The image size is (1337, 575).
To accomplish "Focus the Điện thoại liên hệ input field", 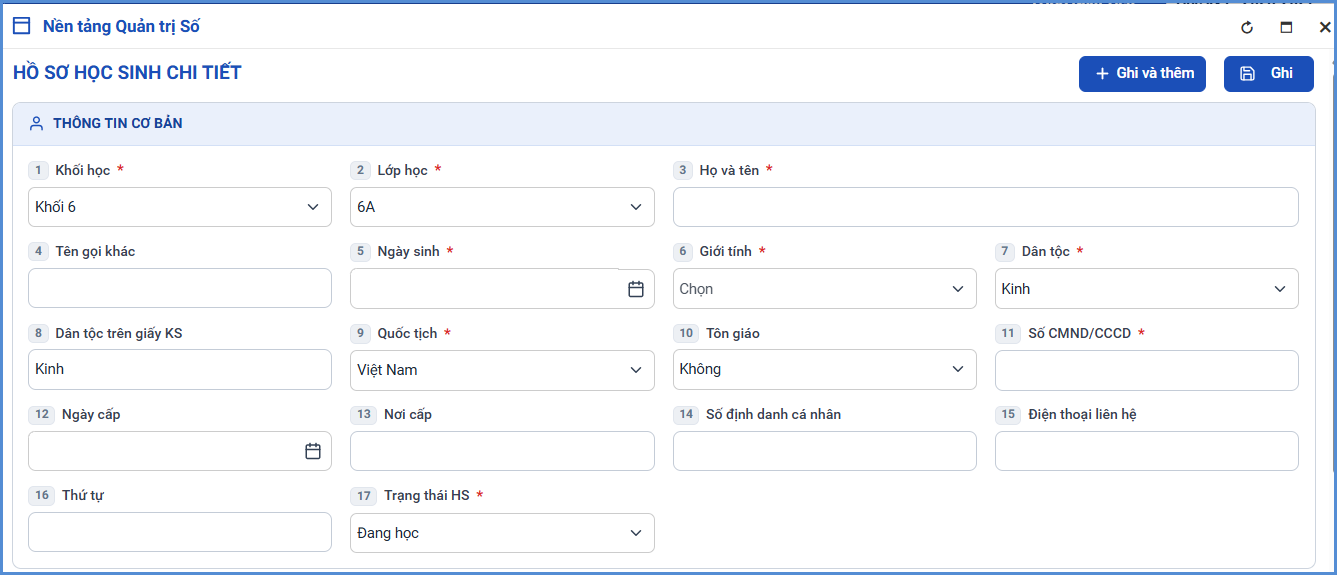I will point(1147,451).
